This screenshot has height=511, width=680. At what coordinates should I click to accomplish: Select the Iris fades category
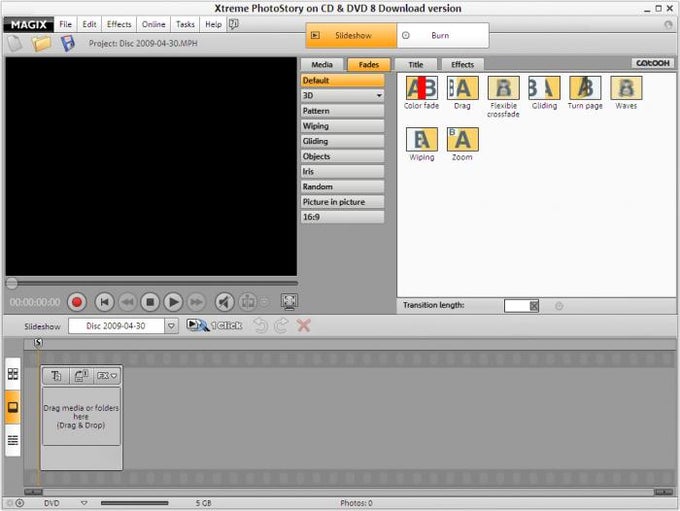(342, 171)
